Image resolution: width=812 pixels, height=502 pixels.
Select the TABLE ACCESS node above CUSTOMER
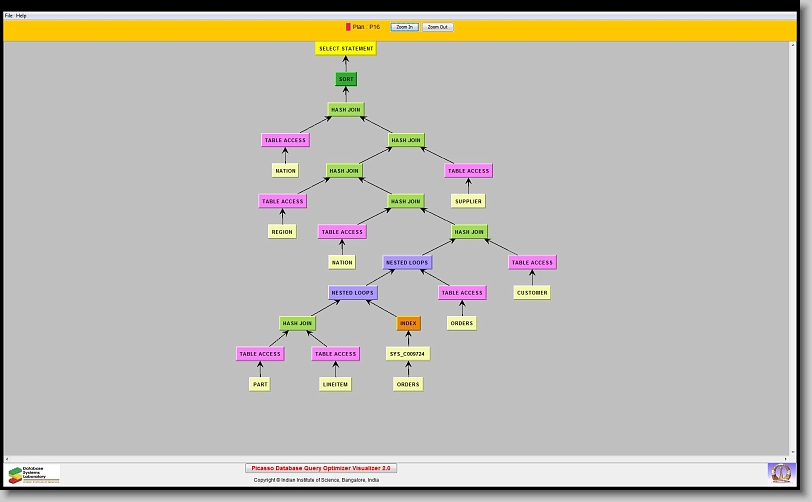tap(531, 262)
